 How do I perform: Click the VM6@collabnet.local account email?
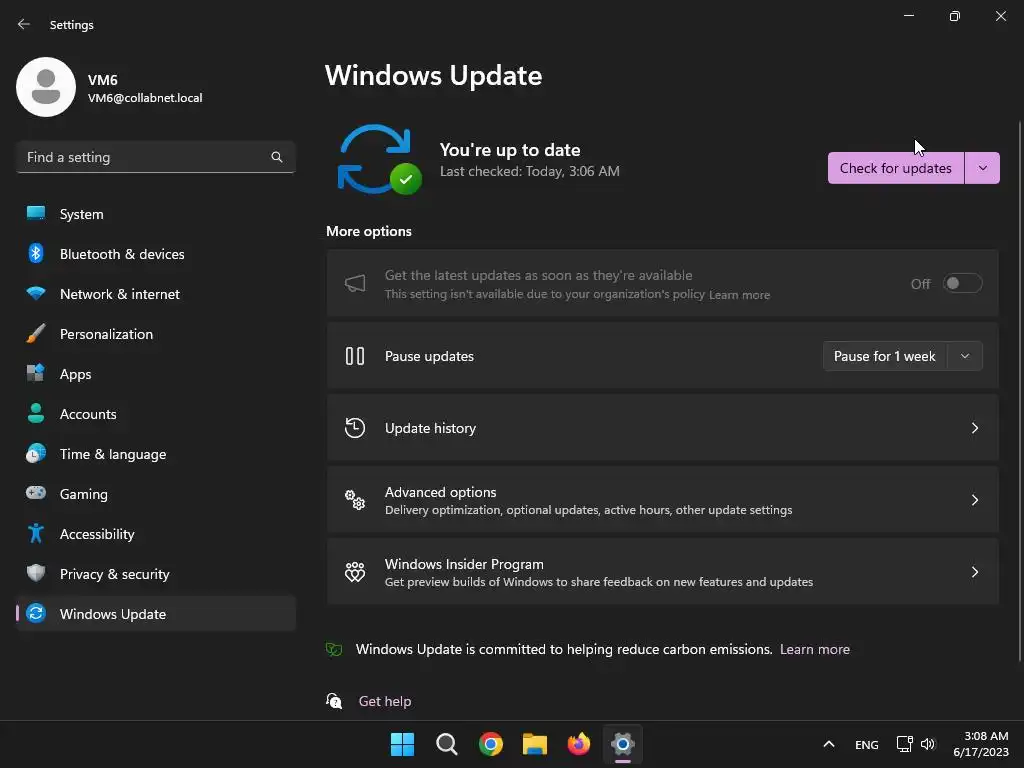pyautogui.click(x=145, y=98)
